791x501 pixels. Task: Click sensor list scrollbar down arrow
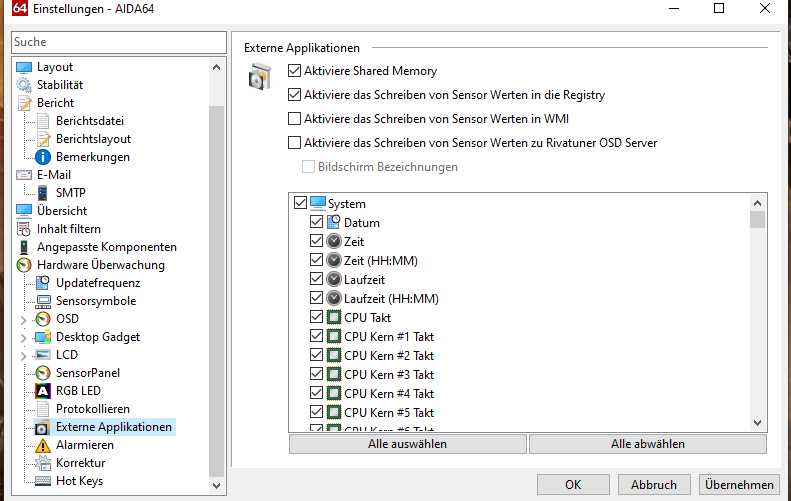[757, 423]
